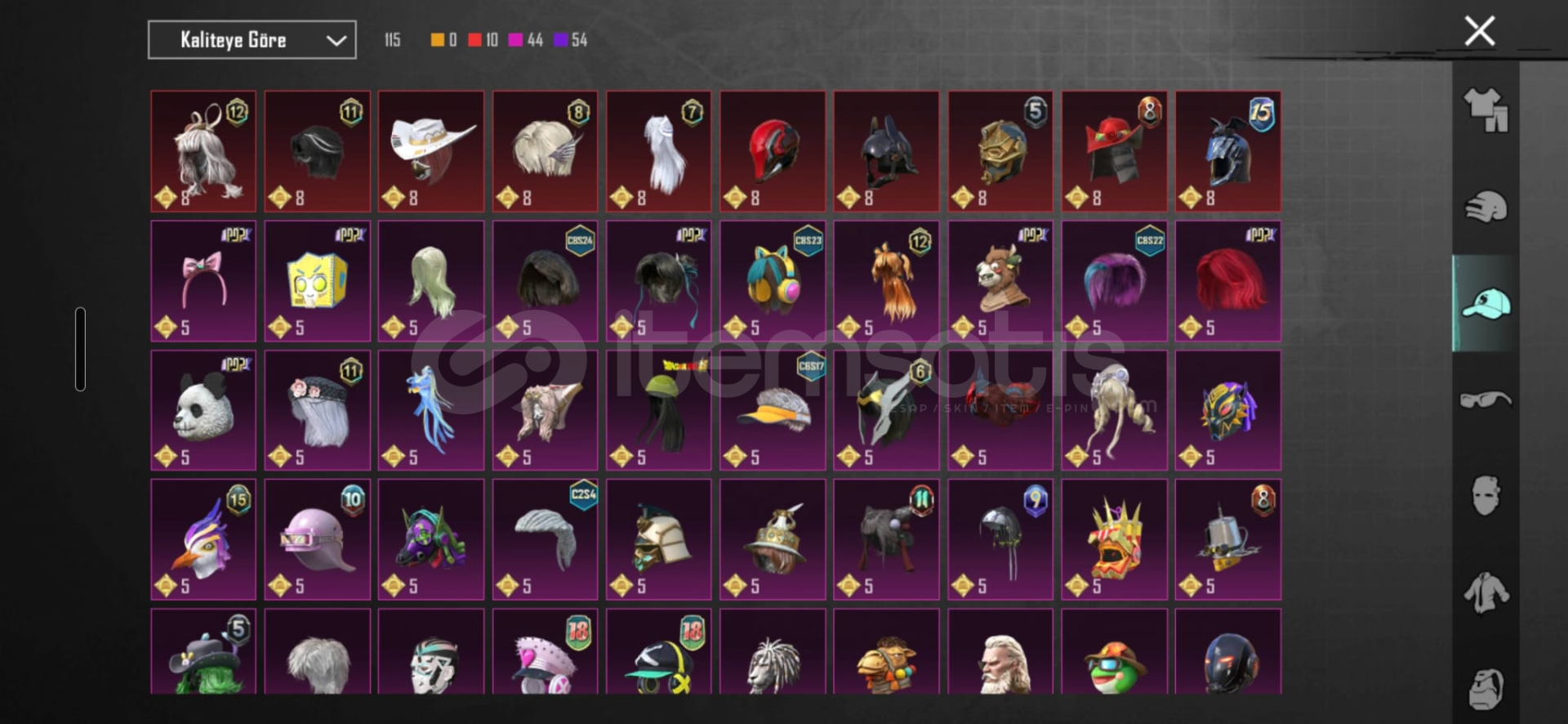Screen dimensions: 1568x724
Task: Expand the Kaliteye Göre sort dropdown
Action: tap(252, 40)
